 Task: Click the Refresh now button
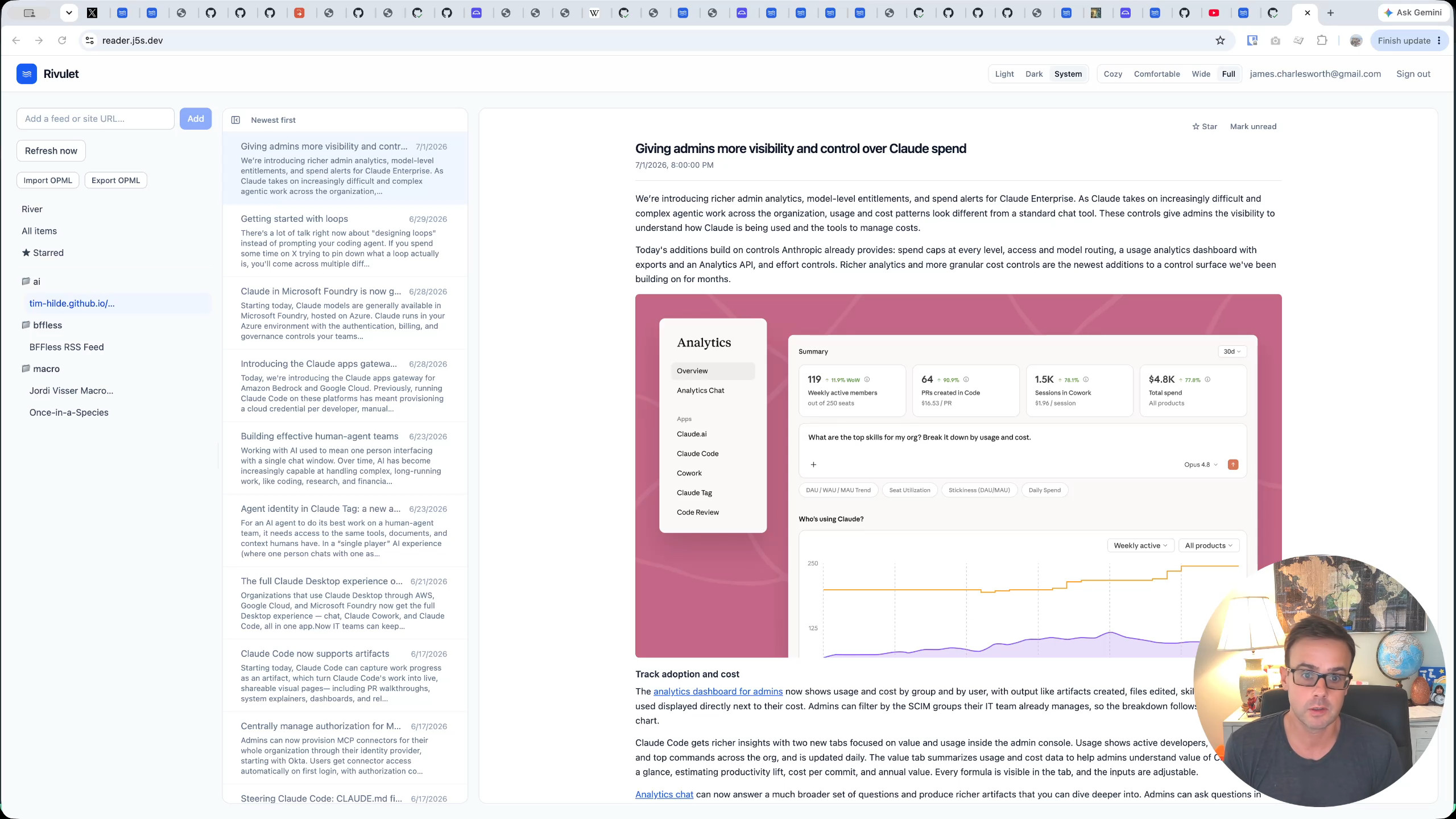click(51, 151)
